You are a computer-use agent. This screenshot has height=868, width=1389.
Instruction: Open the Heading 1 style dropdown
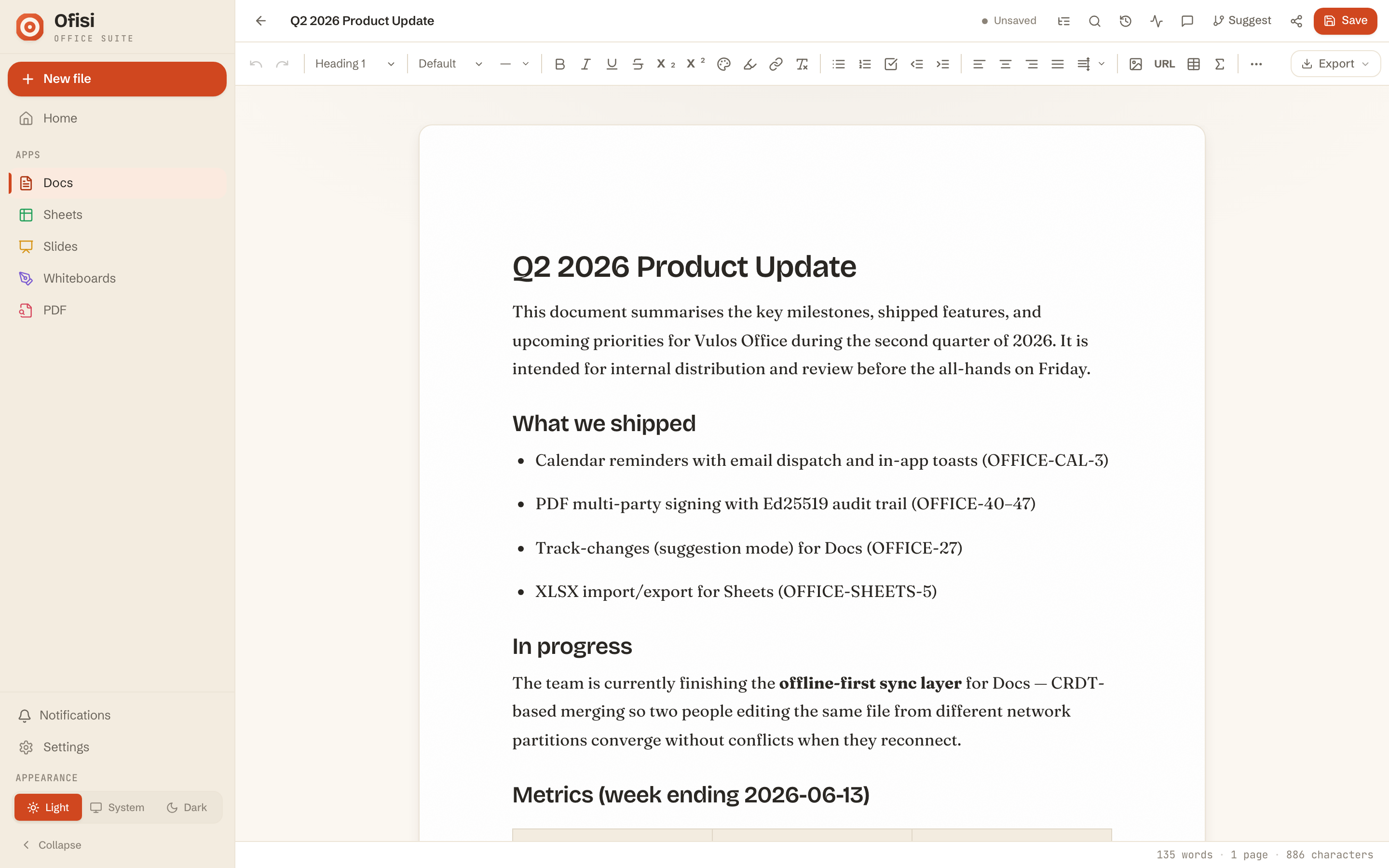[354, 64]
